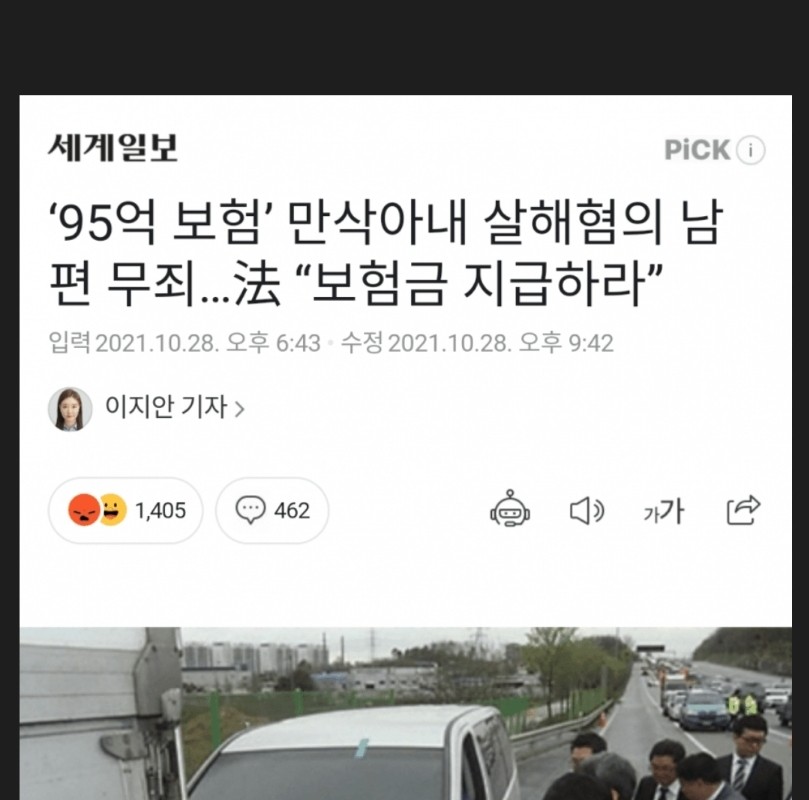Click the reporter's profile photo
Screen dimensions: 809x800
click(70, 409)
